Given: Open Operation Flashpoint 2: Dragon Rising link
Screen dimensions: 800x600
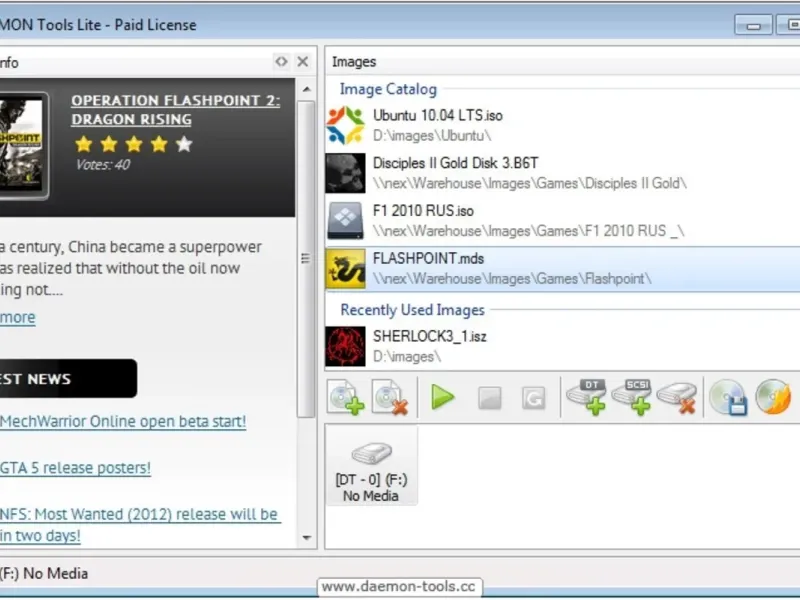Looking at the screenshot, I should (x=176, y=110).
